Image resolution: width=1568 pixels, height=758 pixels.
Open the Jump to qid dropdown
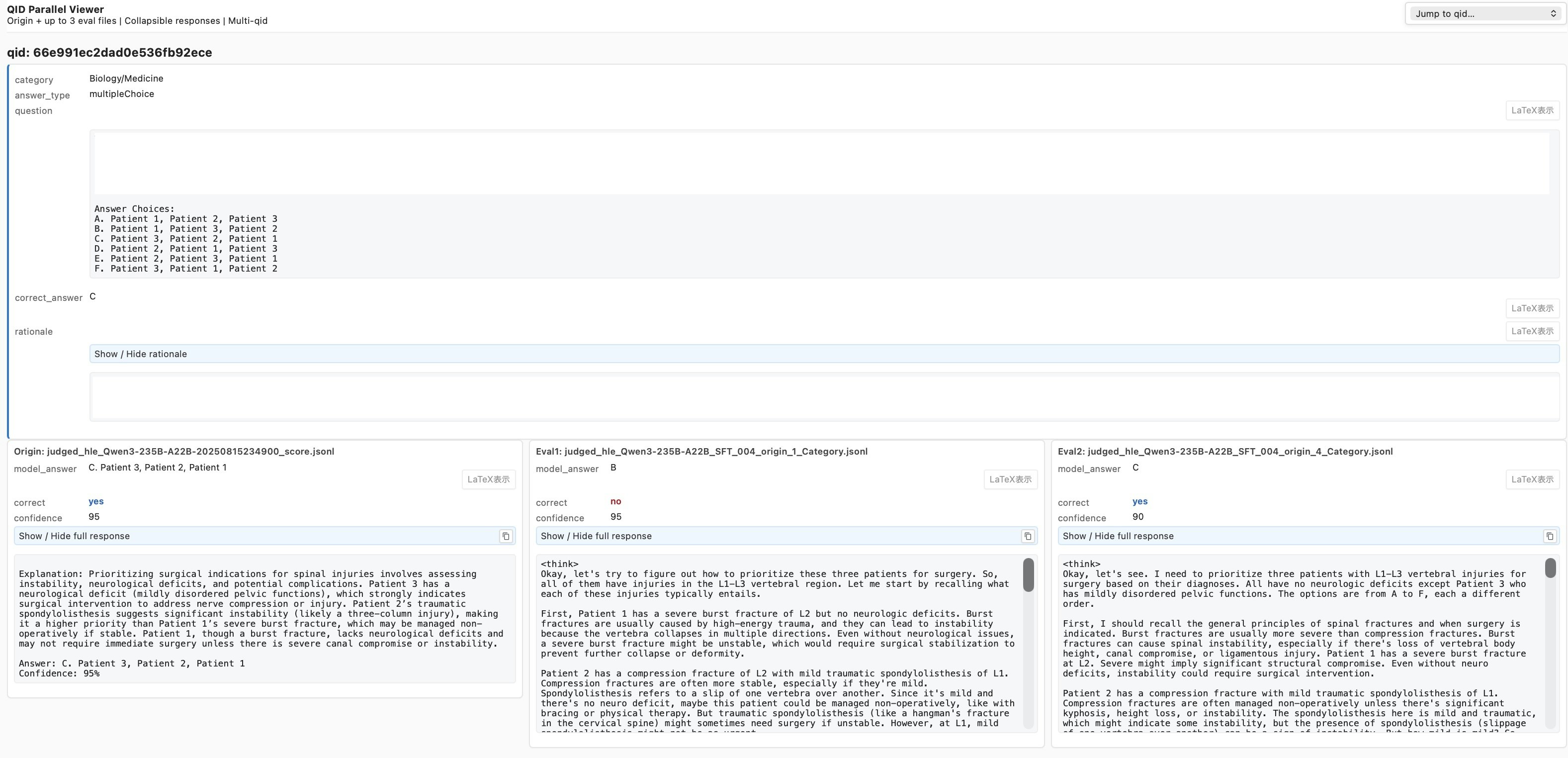(1484, 13)
